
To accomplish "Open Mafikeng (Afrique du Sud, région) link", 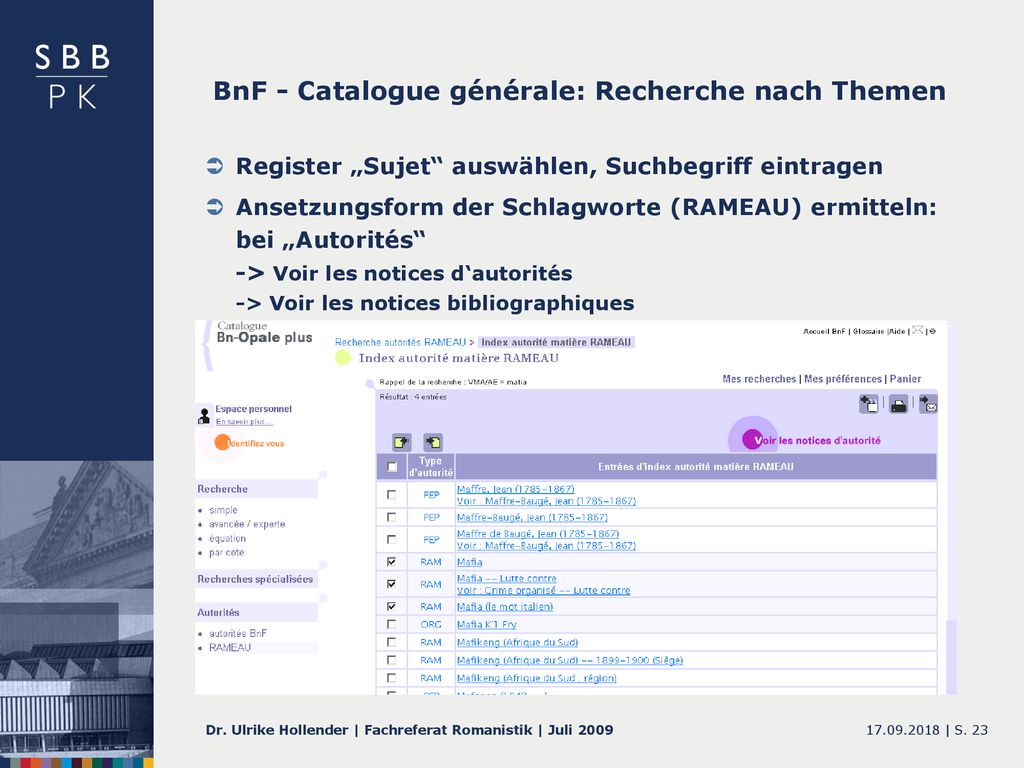I will pos(537,679).
